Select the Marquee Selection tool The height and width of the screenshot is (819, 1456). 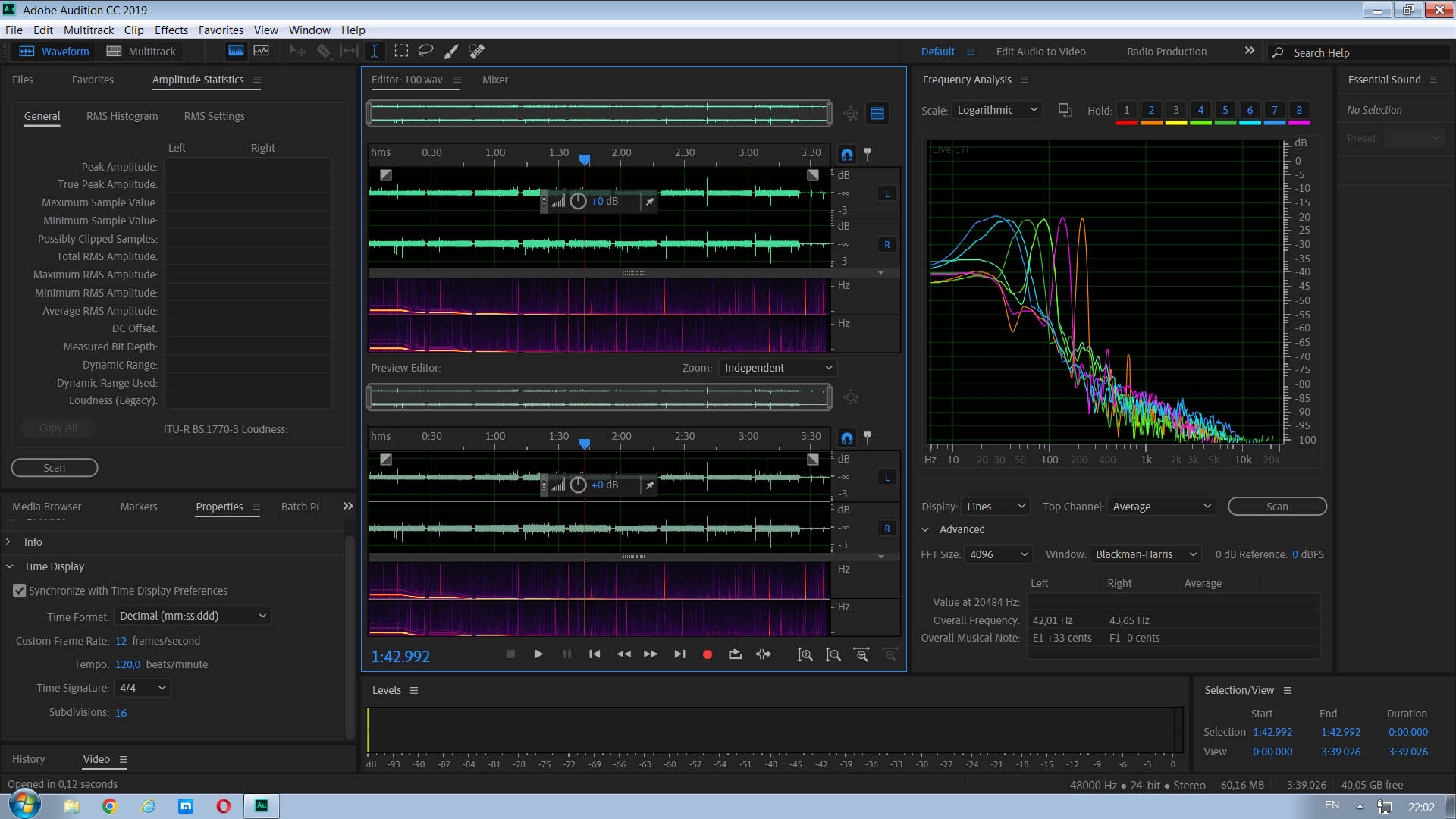click(401, 51)
